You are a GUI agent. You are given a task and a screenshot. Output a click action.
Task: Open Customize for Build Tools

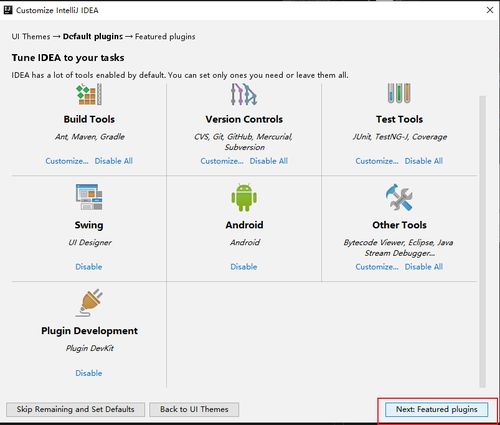[67, 161]
